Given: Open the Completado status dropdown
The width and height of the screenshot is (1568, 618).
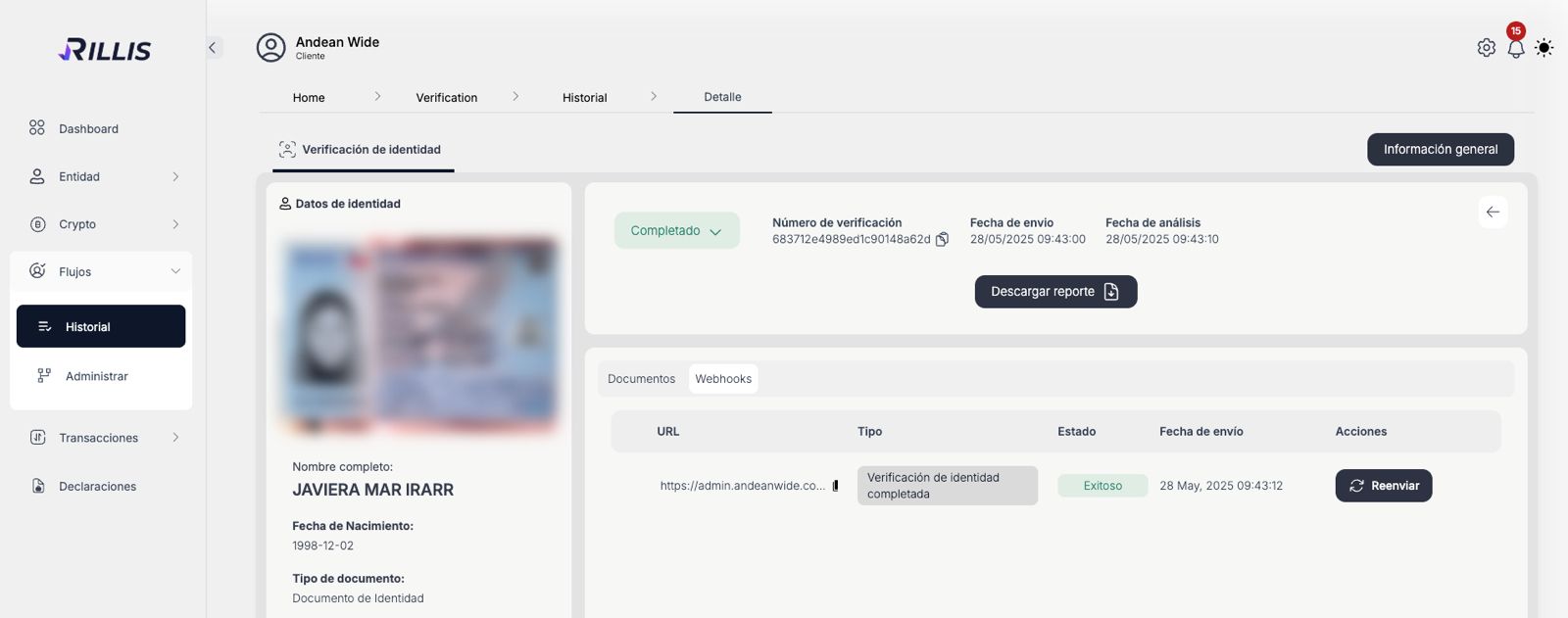Looking at the screenshot, I should pyautogui.click(x=676, y=231).
